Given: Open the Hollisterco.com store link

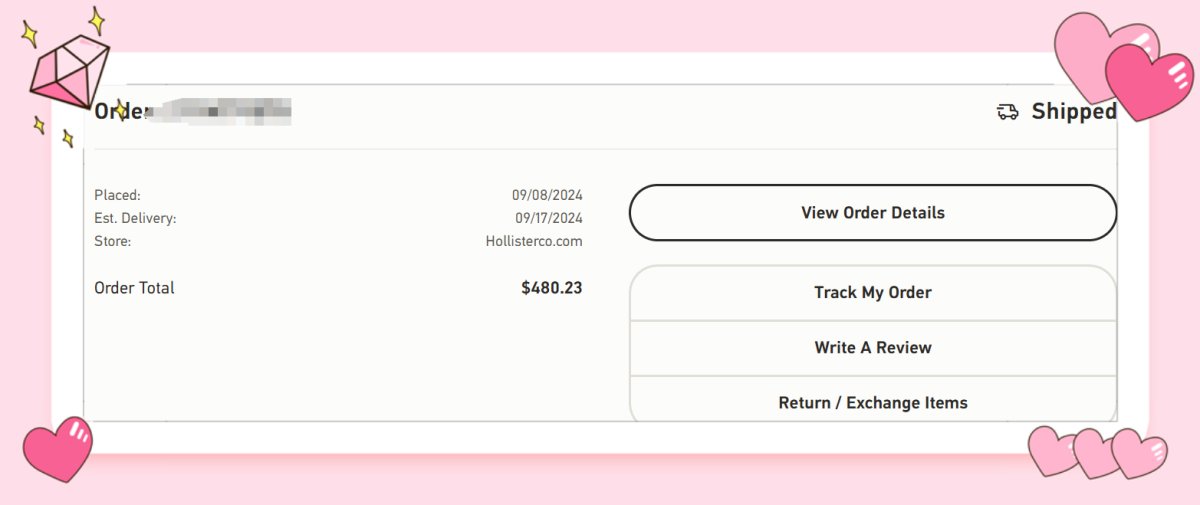Looking at the screenshot, I should (x=534, y=241).
